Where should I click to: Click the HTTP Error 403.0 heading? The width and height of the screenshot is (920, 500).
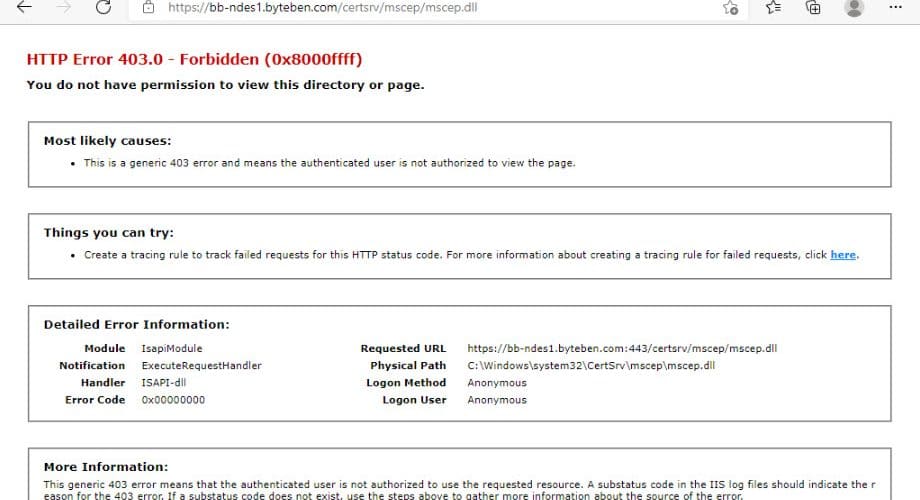pyautogui.click(x=194, y=59)
